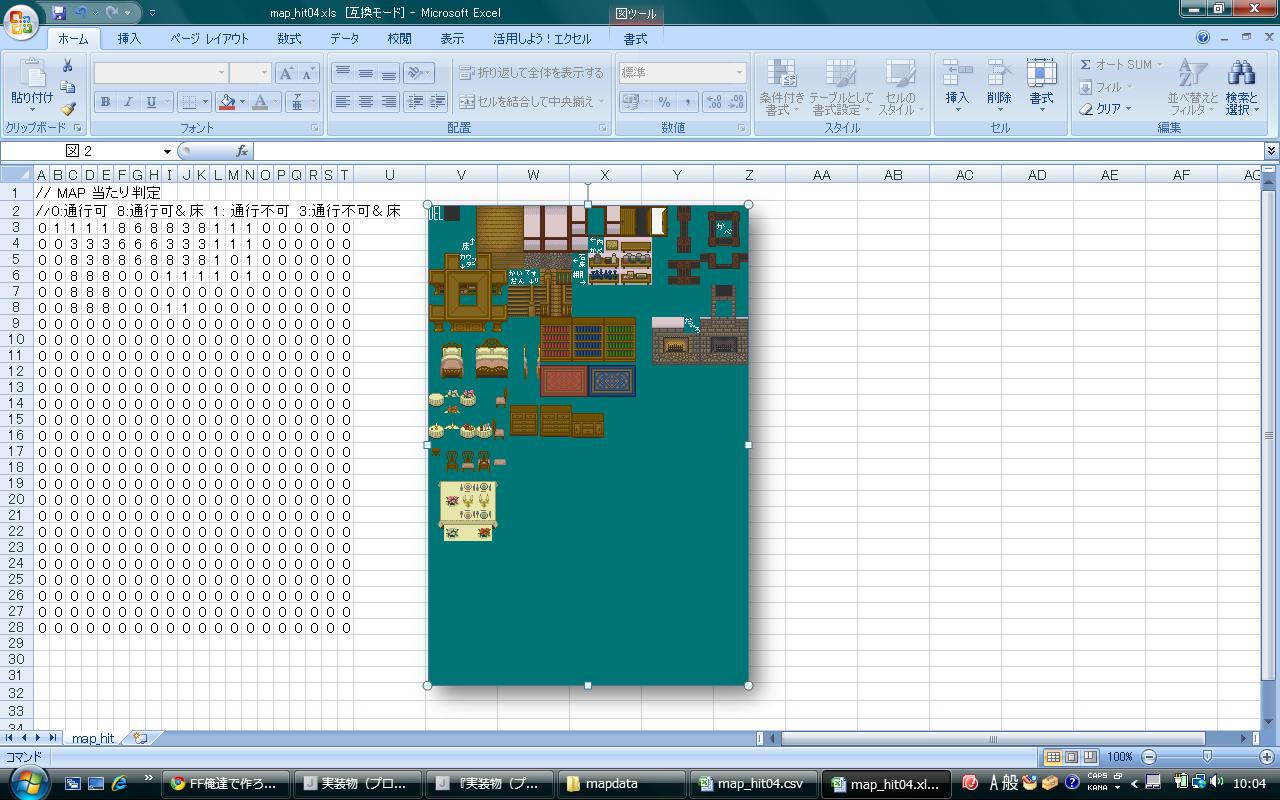Toggle center text alignment
This screenshot has height=800, width=1280.
[x=366, y=102]
